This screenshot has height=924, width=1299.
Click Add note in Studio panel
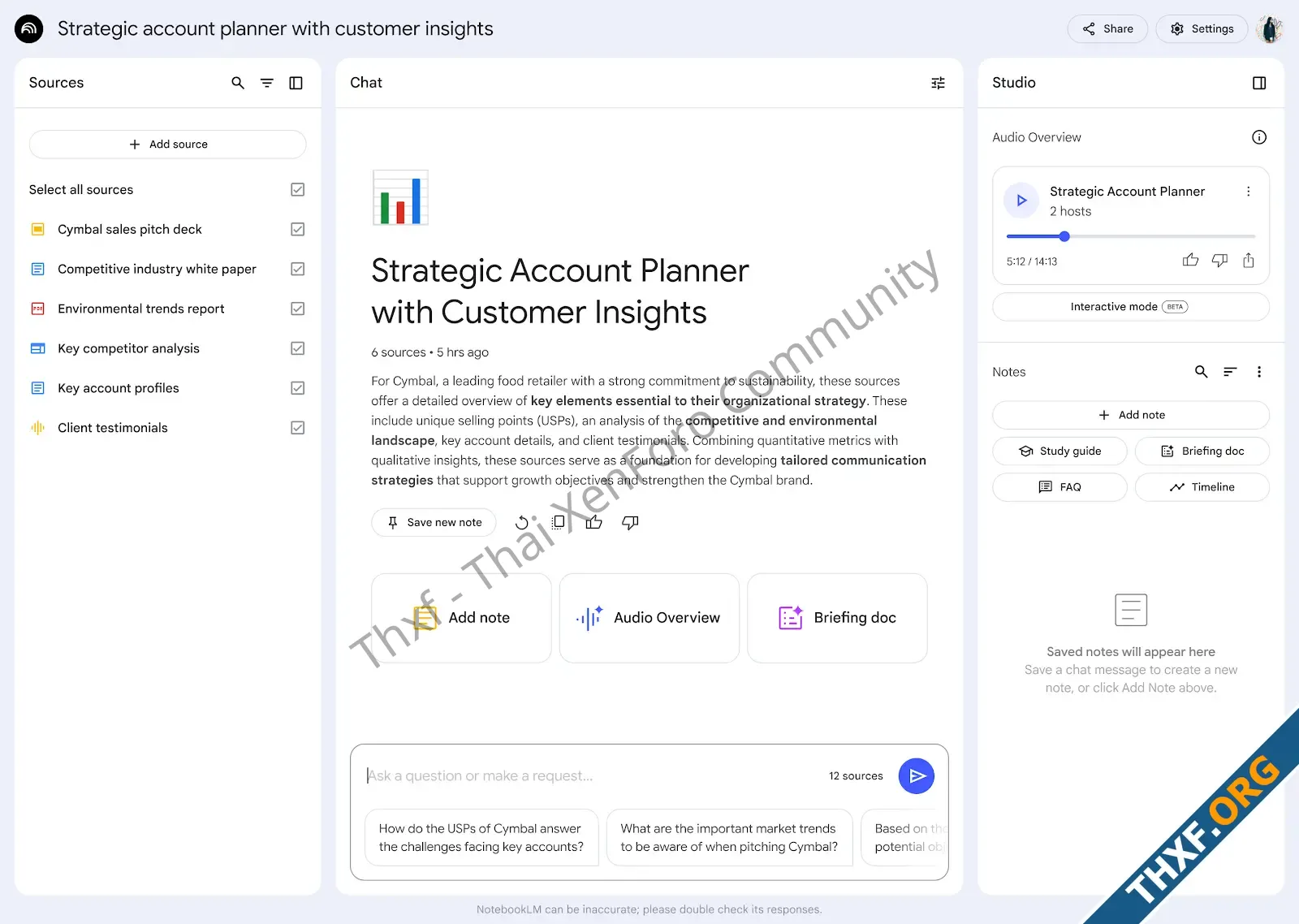click(1131, 415)
